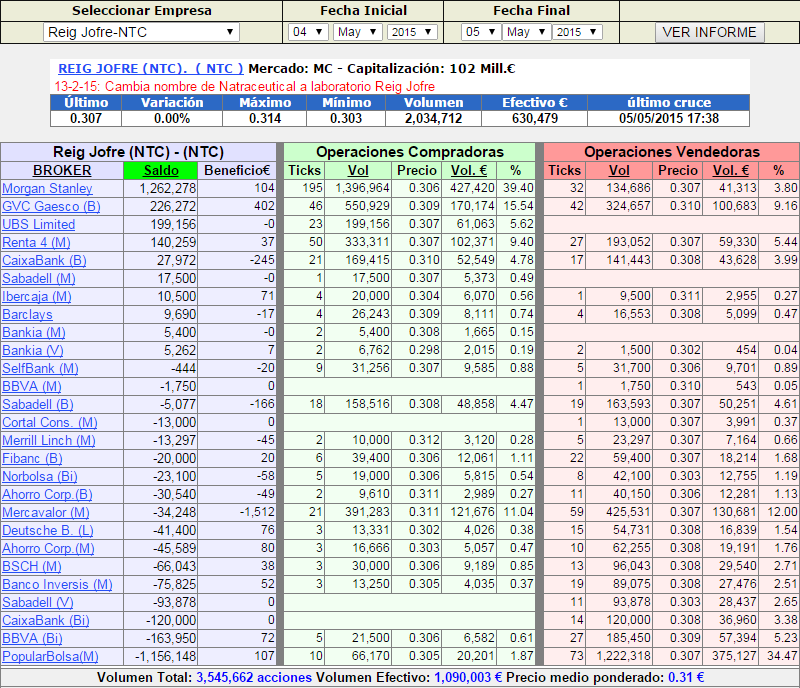Open the Morgan Stanley broker link
The image size is (800, 688).
pos(47,188)
